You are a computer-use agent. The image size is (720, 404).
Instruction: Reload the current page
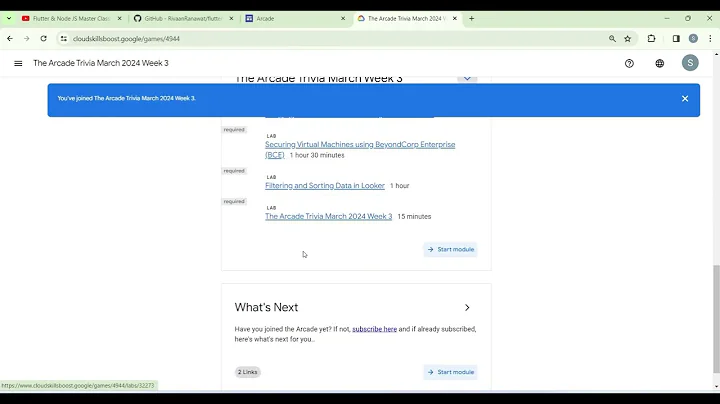coord(44,39)
